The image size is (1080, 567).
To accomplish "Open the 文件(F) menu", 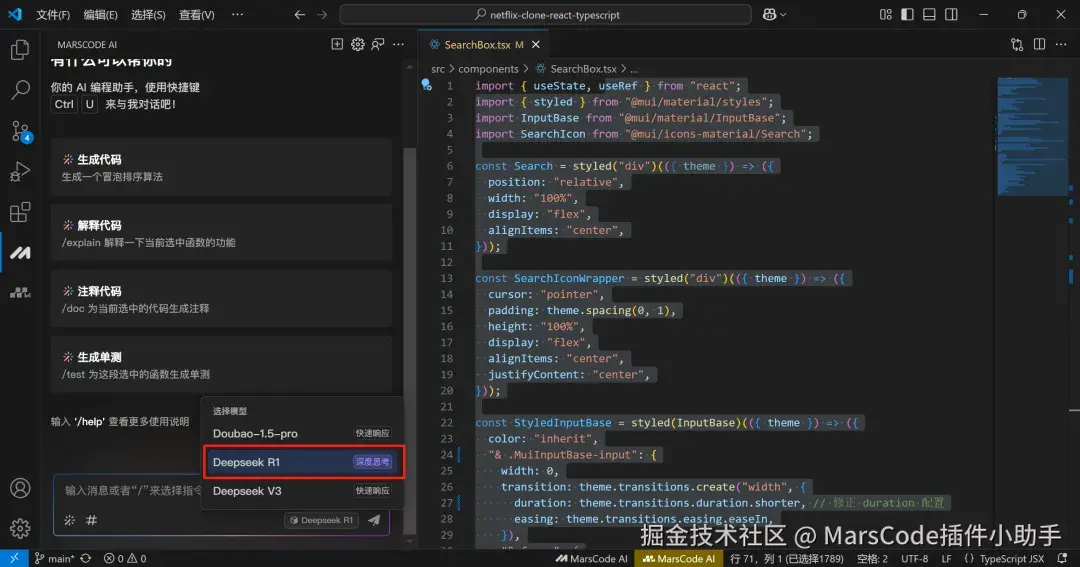I will click(53, 14).
